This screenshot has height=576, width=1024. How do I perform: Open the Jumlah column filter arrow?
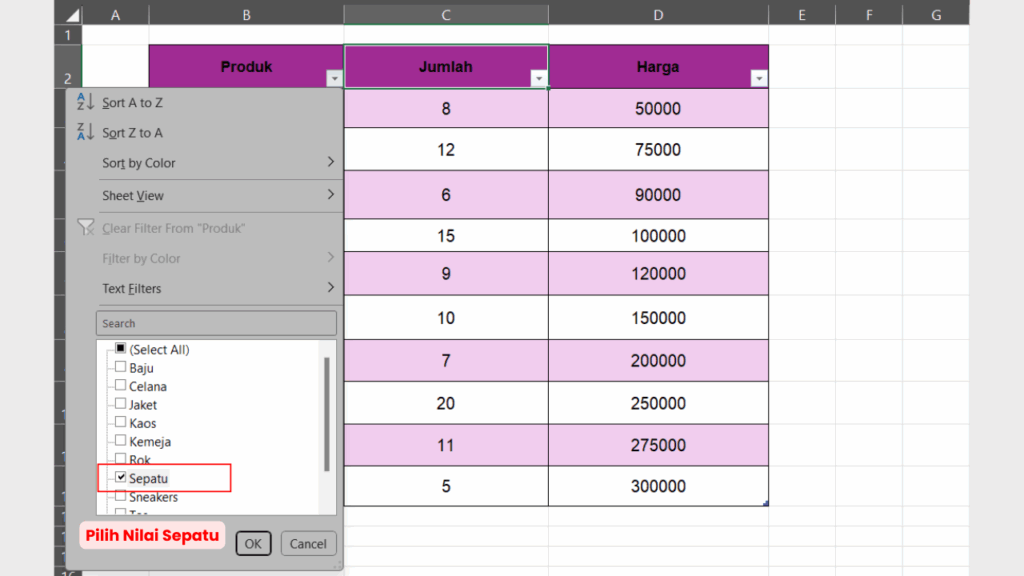coord(539,79)
